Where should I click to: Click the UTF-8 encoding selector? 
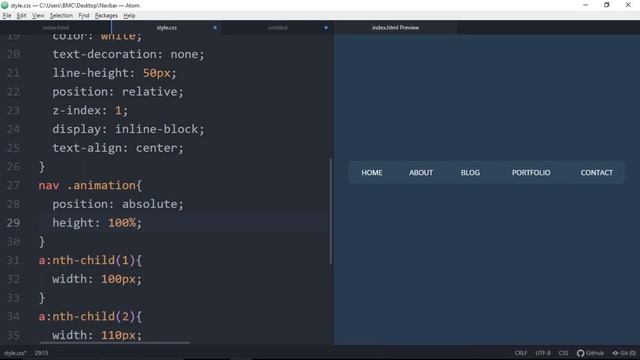[543, 353]
